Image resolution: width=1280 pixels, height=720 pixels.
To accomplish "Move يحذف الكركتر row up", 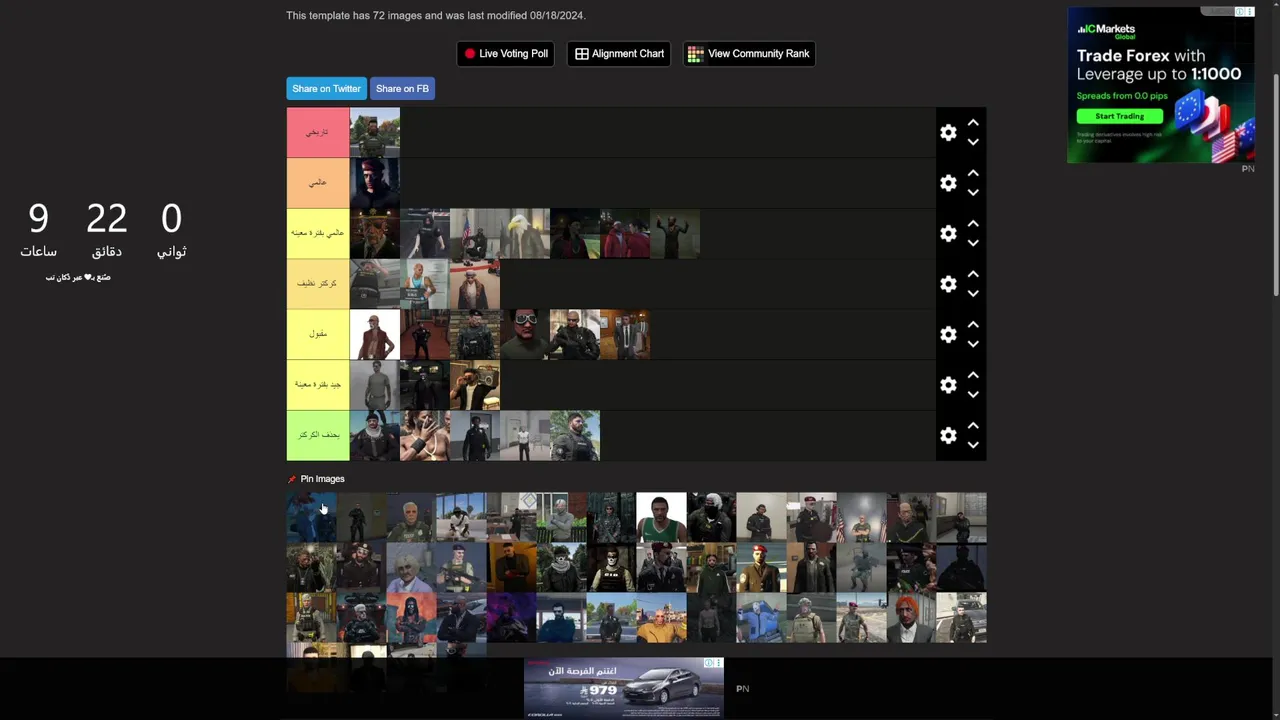I will (x=973, y=426).
